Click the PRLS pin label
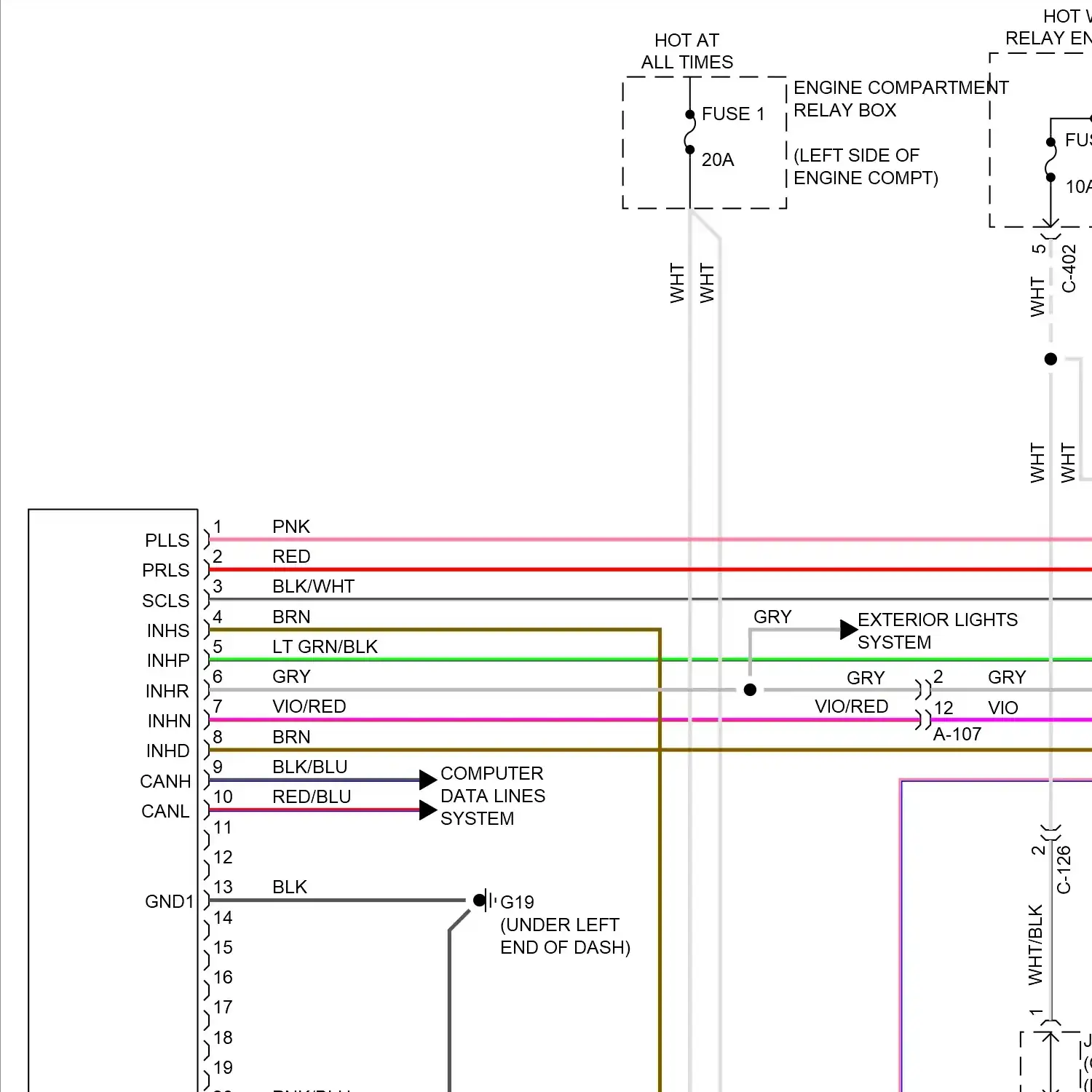 click(165, 570)
